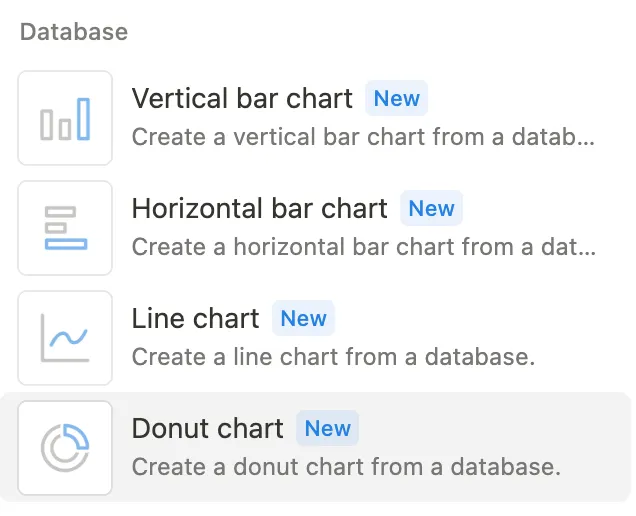Click 'Create a vertical bar chart' description
Screen dimensions: 636x516
point(363,136)
